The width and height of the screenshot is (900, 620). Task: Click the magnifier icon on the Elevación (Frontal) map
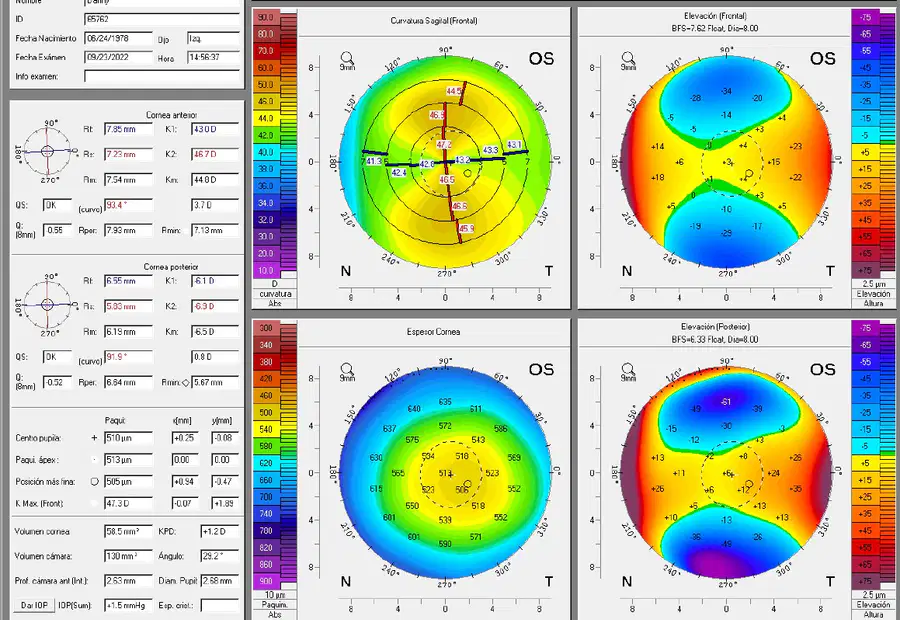click(628, 57)
